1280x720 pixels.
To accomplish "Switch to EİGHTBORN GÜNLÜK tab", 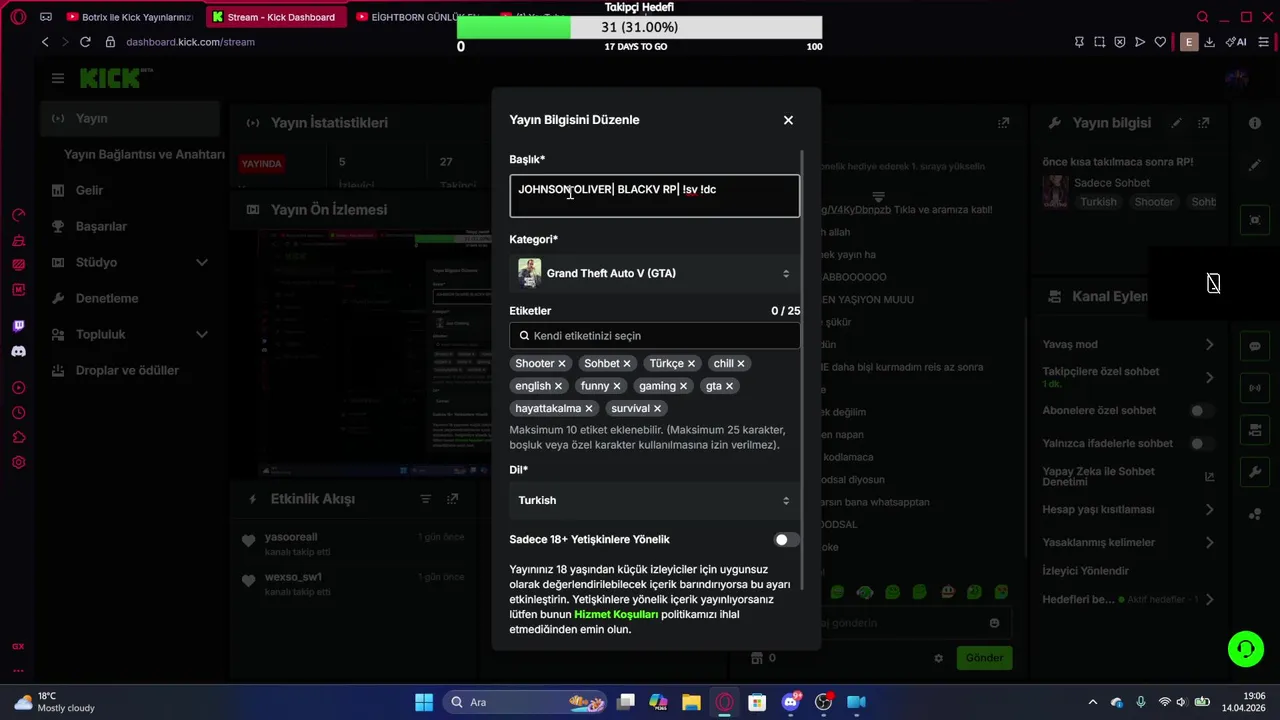I will pyautogui.click(x=420, y=17).
